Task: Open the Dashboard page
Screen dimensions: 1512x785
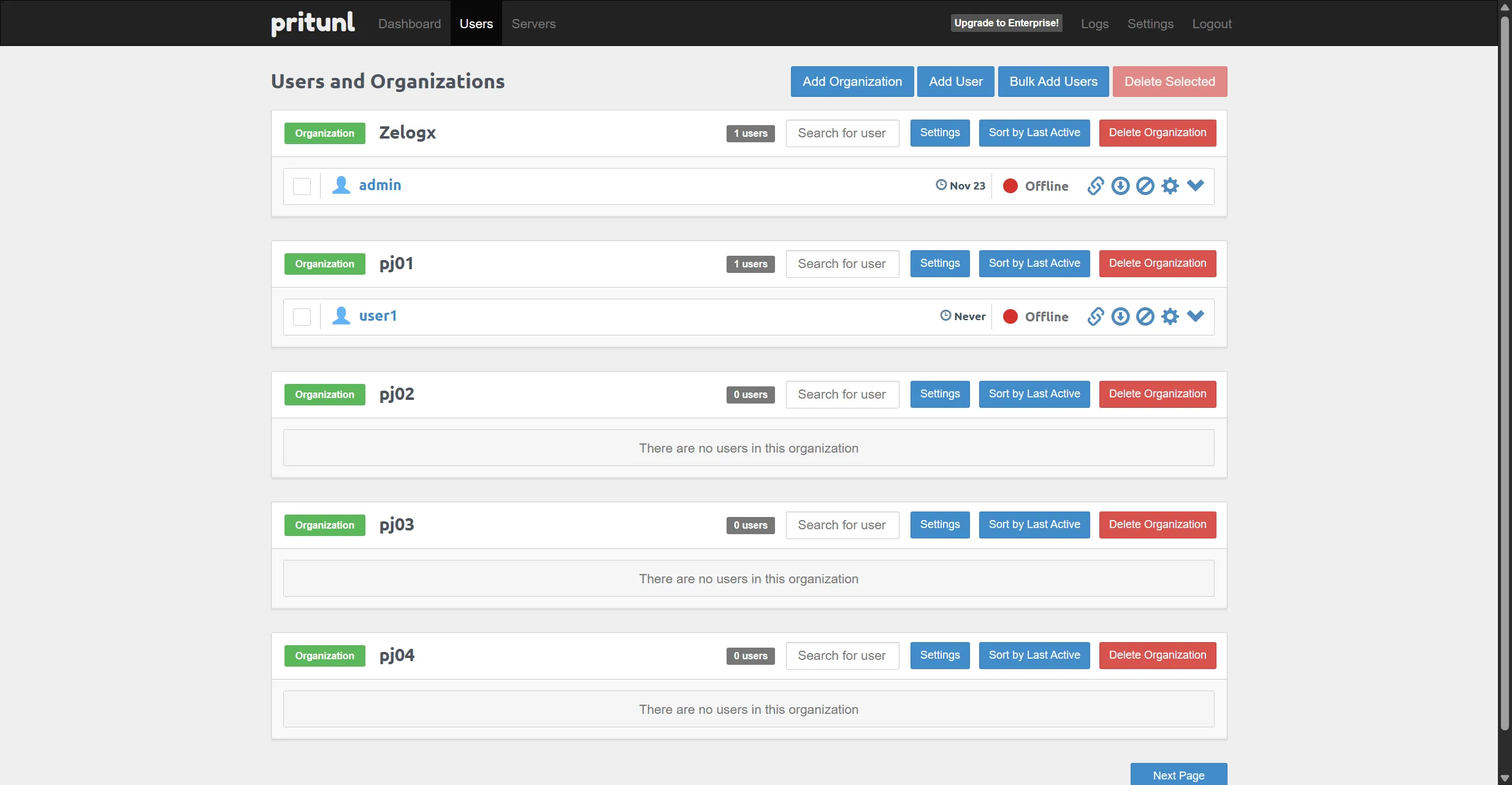Action: 409,23
